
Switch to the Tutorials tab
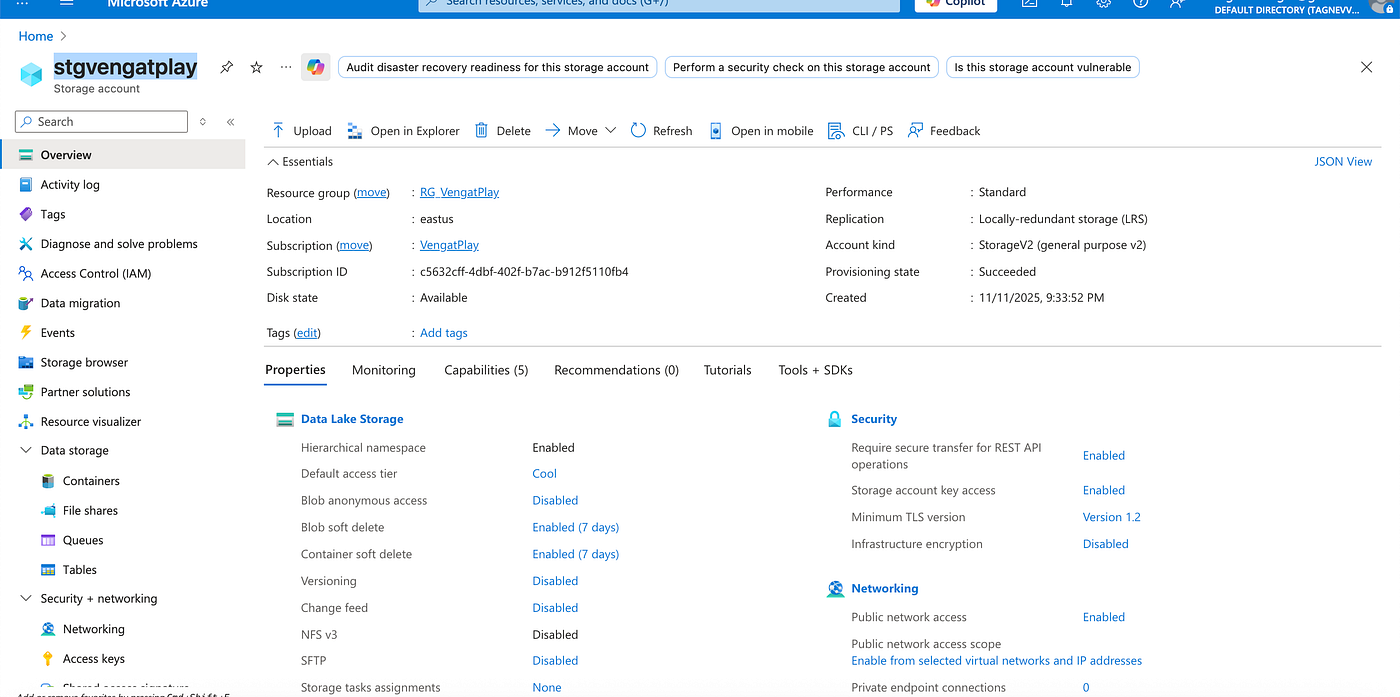click(727, 370)
